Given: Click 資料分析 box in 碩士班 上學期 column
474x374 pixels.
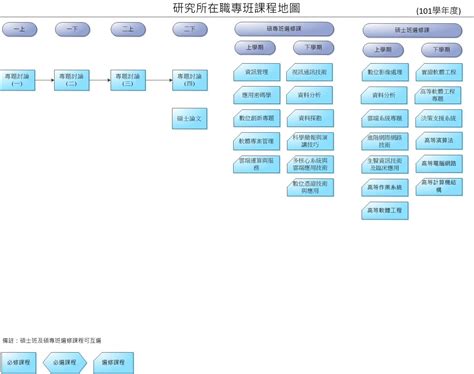Looking at the screenshot, I should (384, 95).
